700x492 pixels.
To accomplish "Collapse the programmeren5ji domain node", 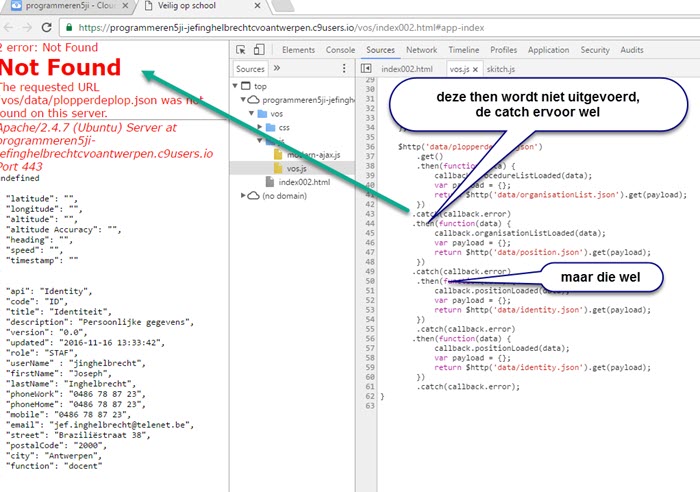I will [243, 99].
